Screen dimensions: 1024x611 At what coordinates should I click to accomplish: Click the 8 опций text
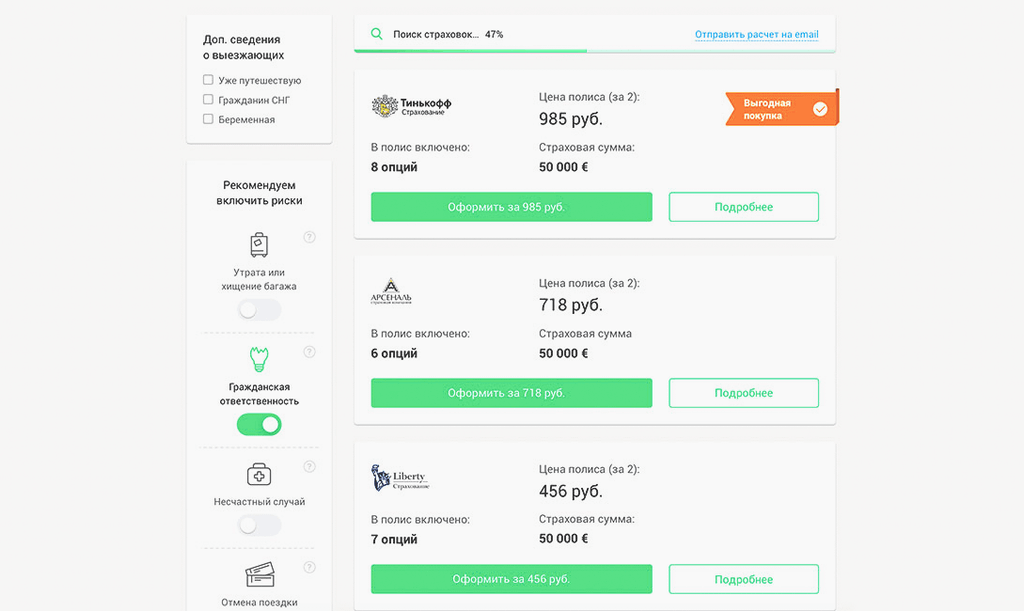coord(394,167)
